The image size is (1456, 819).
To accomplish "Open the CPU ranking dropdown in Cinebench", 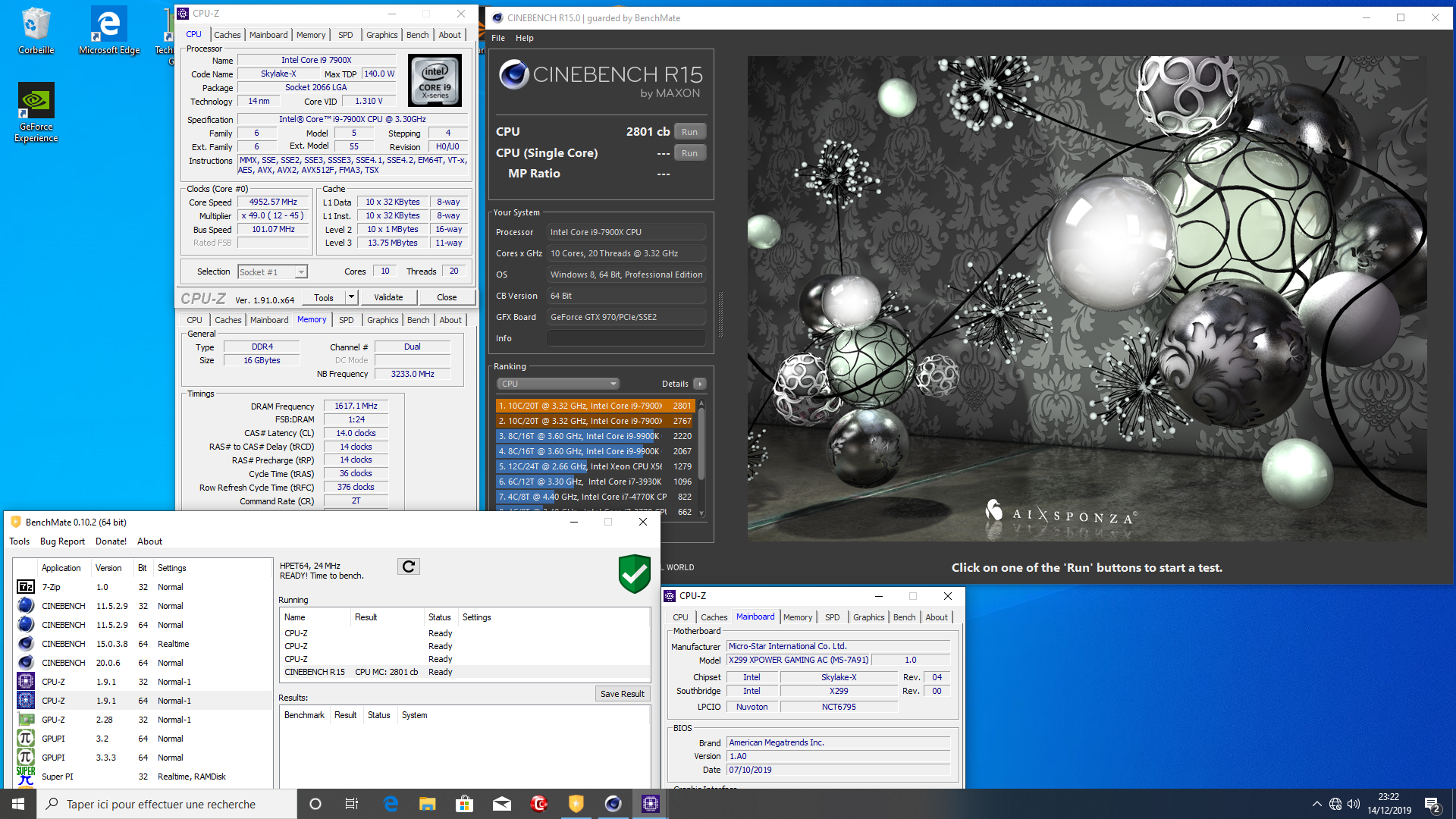I will tap(558, 384).
